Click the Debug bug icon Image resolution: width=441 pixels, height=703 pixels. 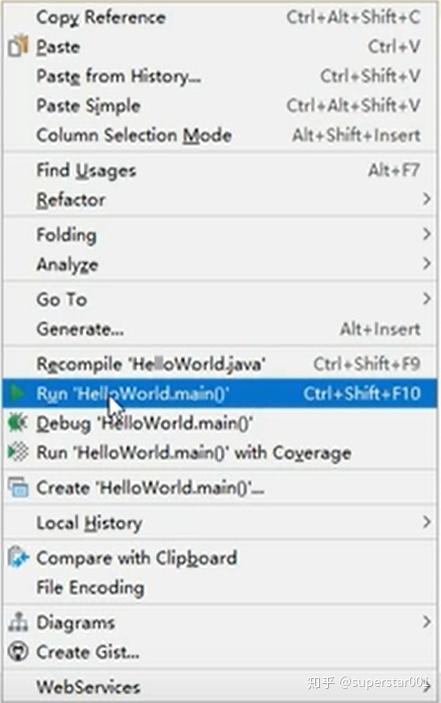click(x=18, y=423)
